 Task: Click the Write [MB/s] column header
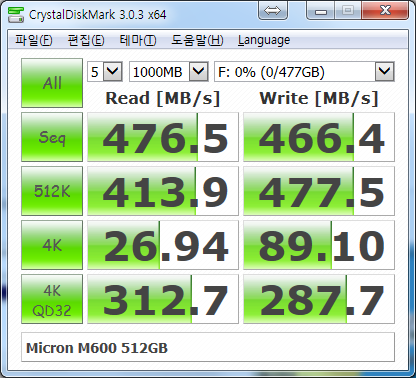point(319,98)
